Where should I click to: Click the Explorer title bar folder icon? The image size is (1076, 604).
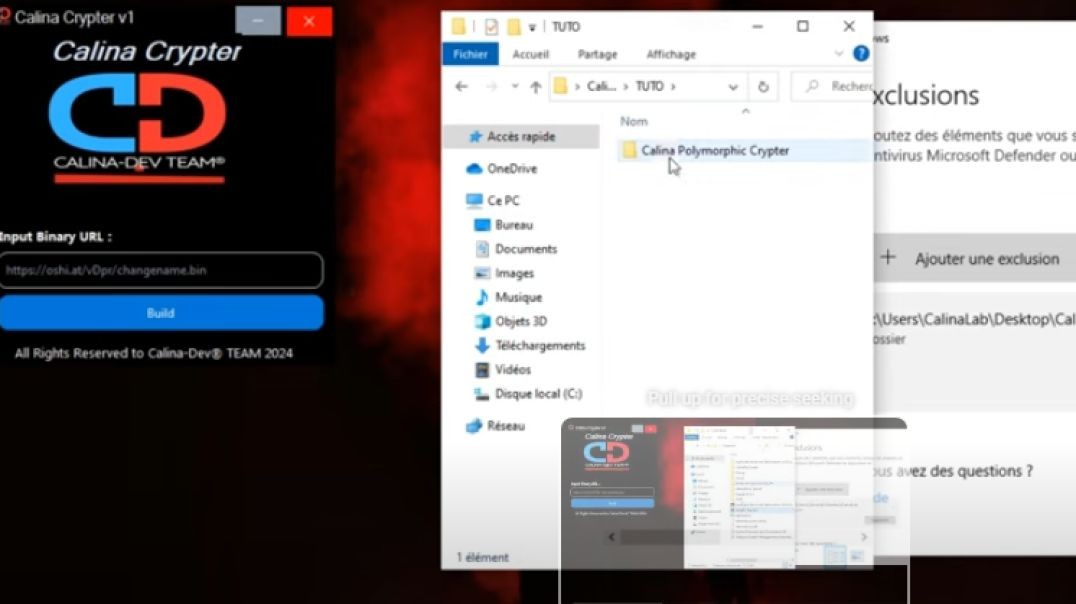click(458, 27)
